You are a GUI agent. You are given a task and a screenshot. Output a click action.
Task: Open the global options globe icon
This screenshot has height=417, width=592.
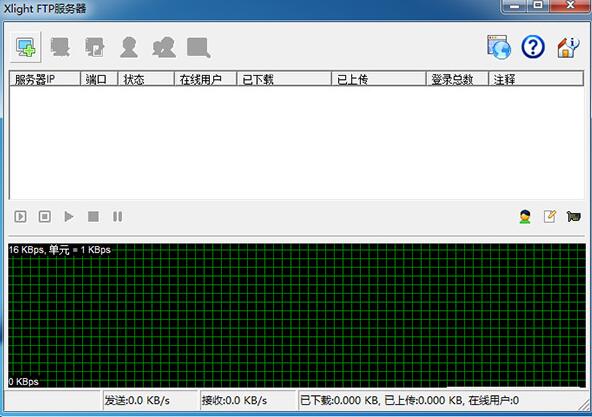coord(499,47)
